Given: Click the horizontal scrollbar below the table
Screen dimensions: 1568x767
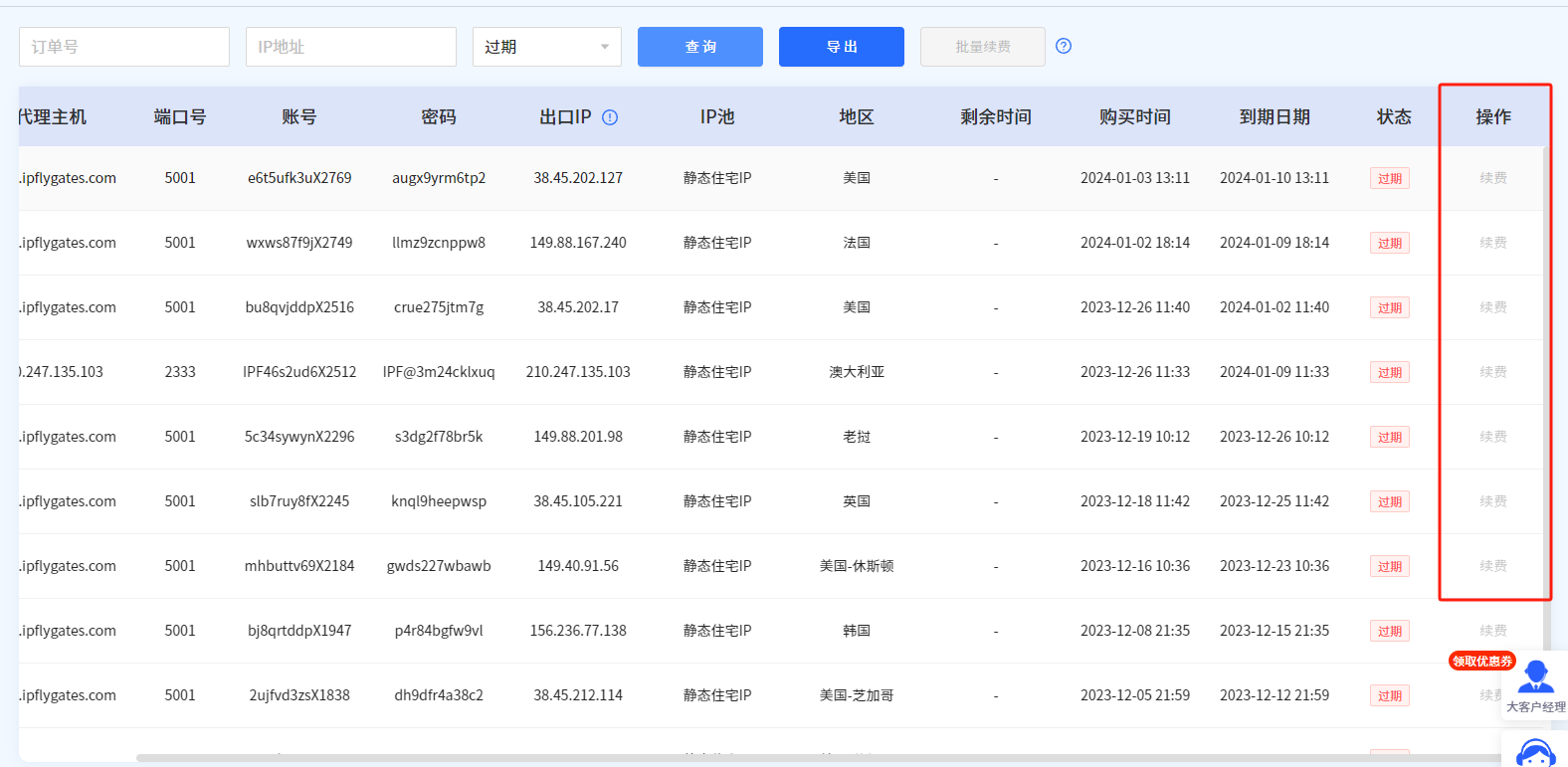Looking at the screenshot, I should point(796,758).
